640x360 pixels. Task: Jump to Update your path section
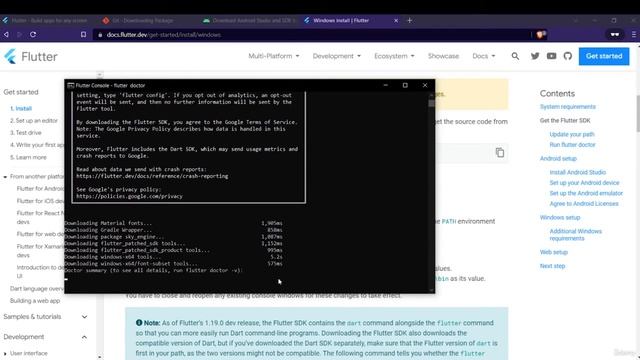pyautogui.click(x=572, y=134)
